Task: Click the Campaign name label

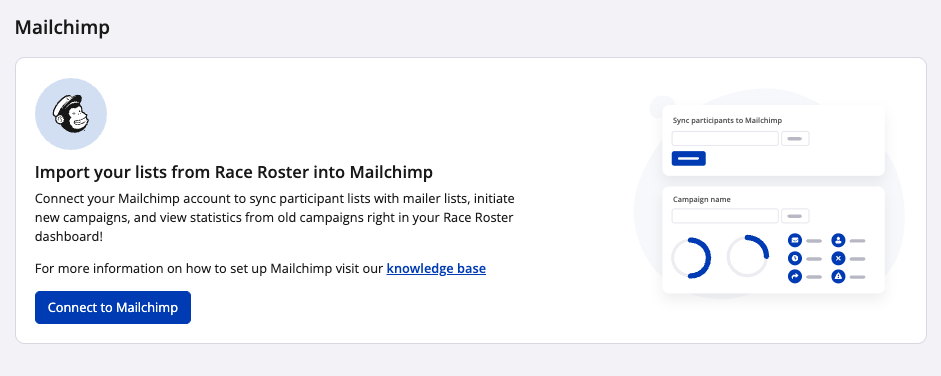Action: [702, 199]
